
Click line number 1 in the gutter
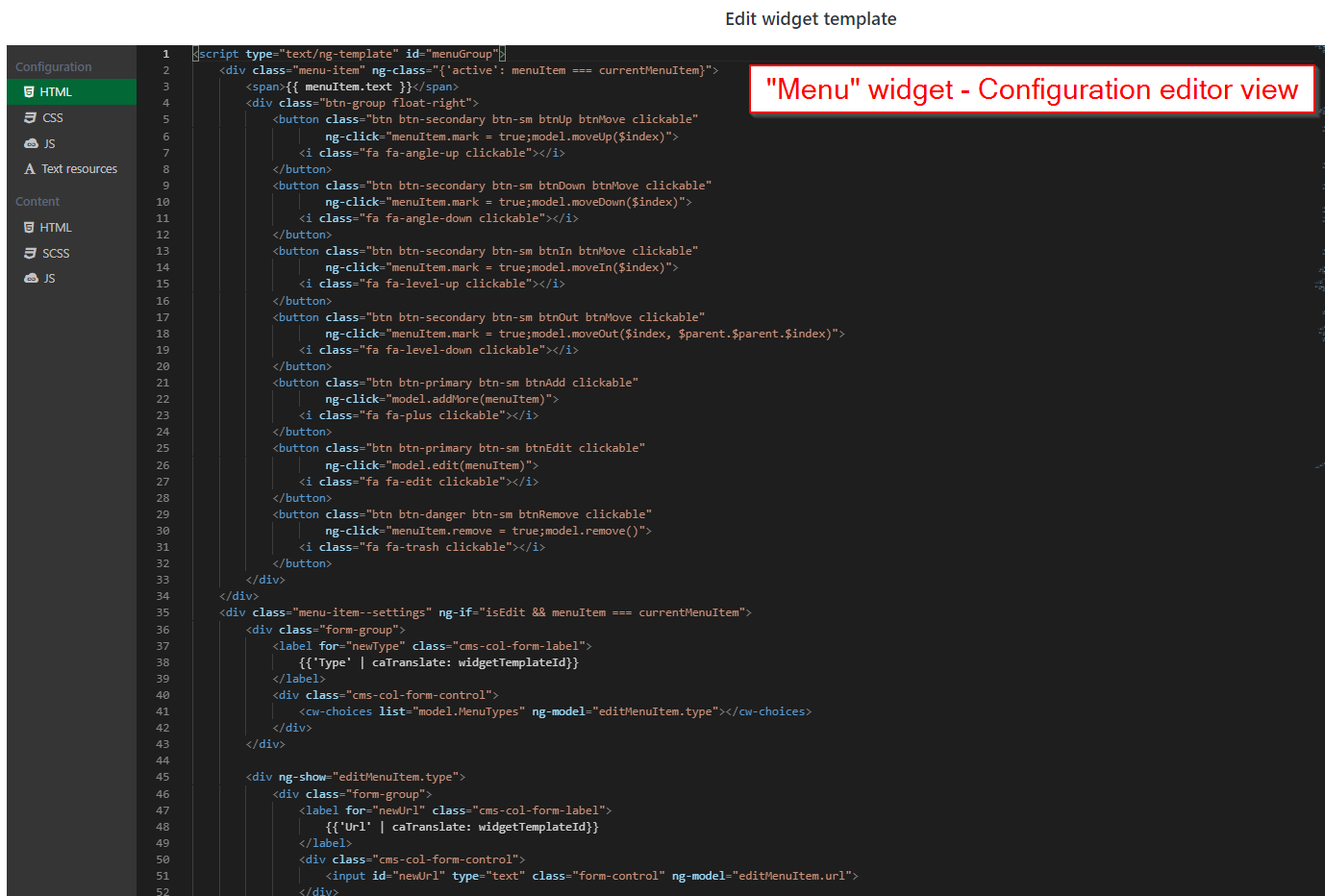(x=165, y=54)
